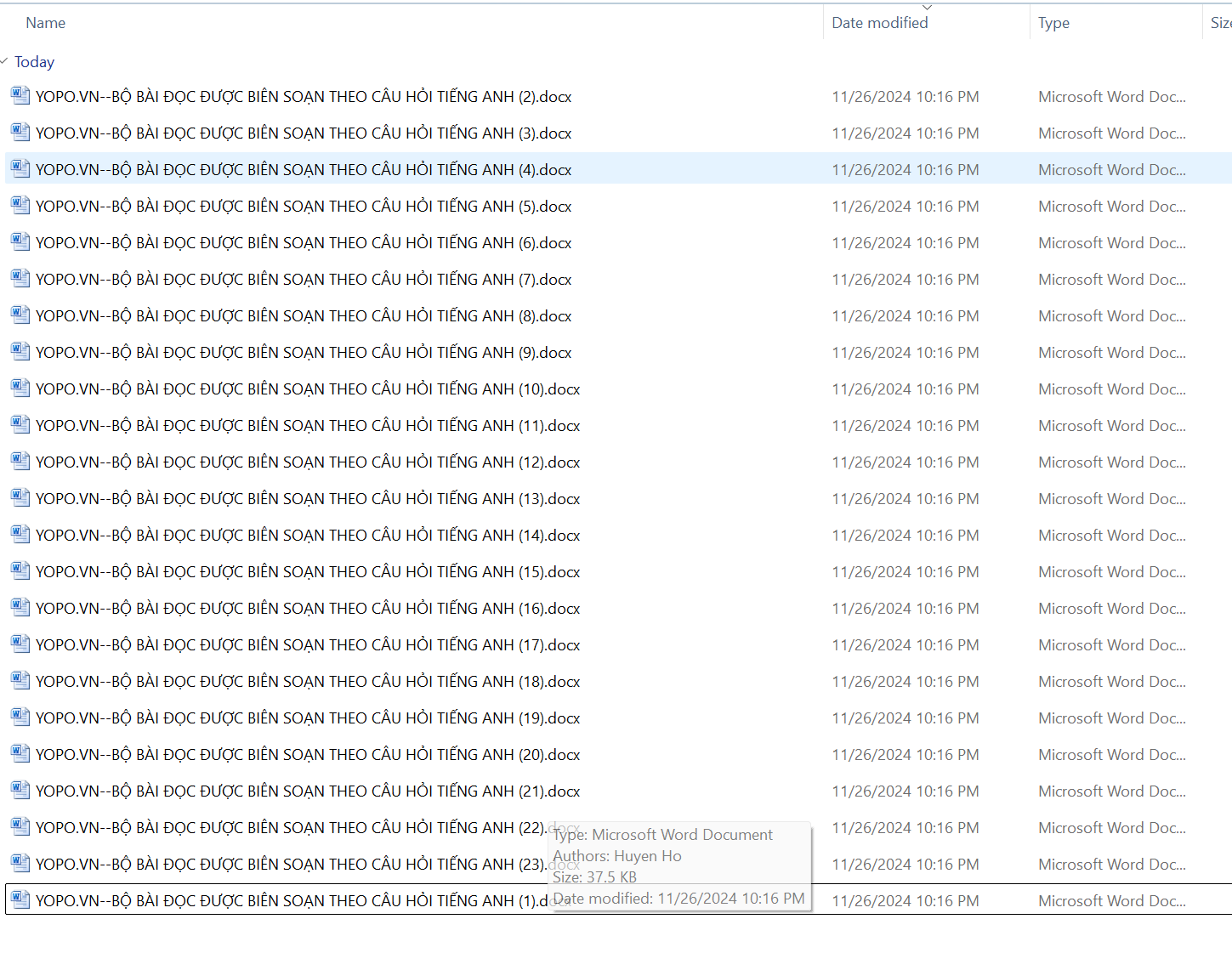The width and height of the screenshot is (1232, 953).
Task: Select file name ending (10).docx
Action: point(308,389)
